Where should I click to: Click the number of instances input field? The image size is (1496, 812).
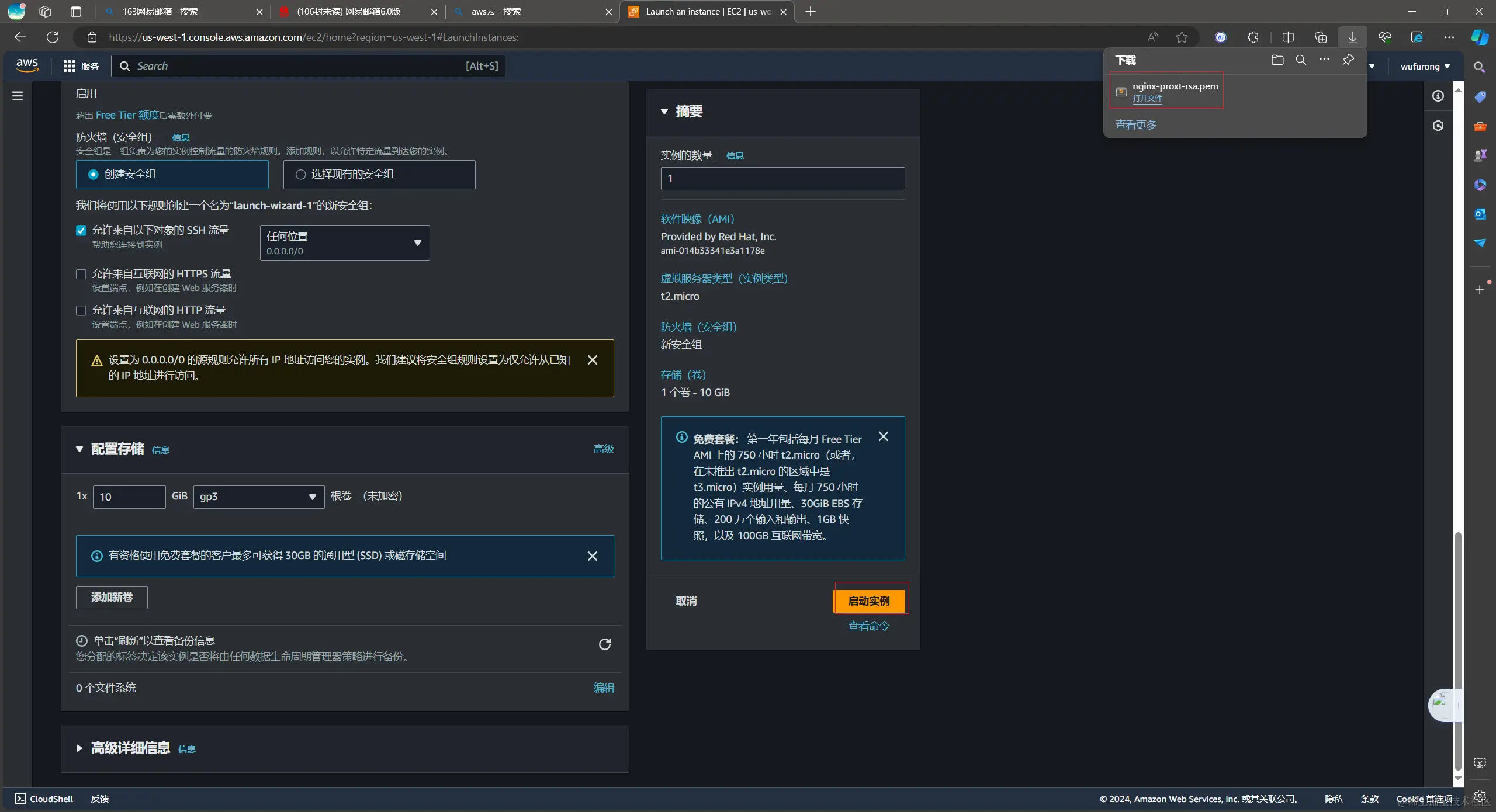coord(782,179)
